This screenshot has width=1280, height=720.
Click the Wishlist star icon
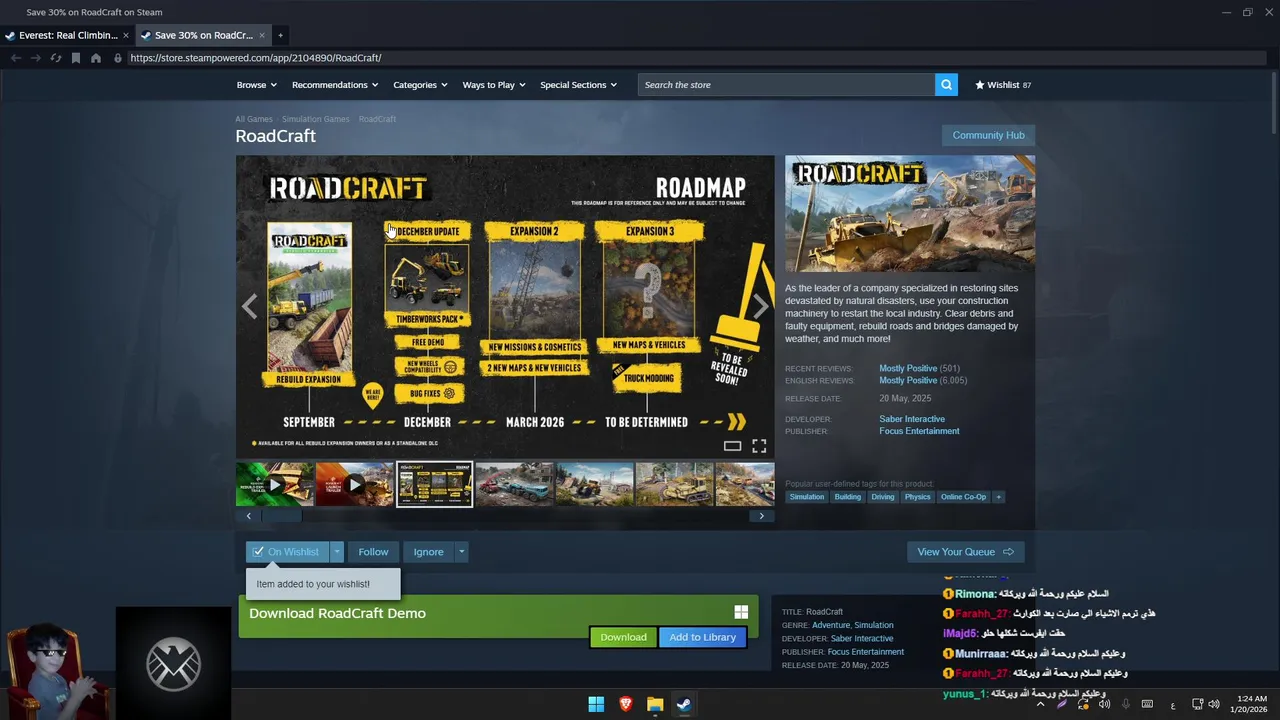[x=980, y=85]
